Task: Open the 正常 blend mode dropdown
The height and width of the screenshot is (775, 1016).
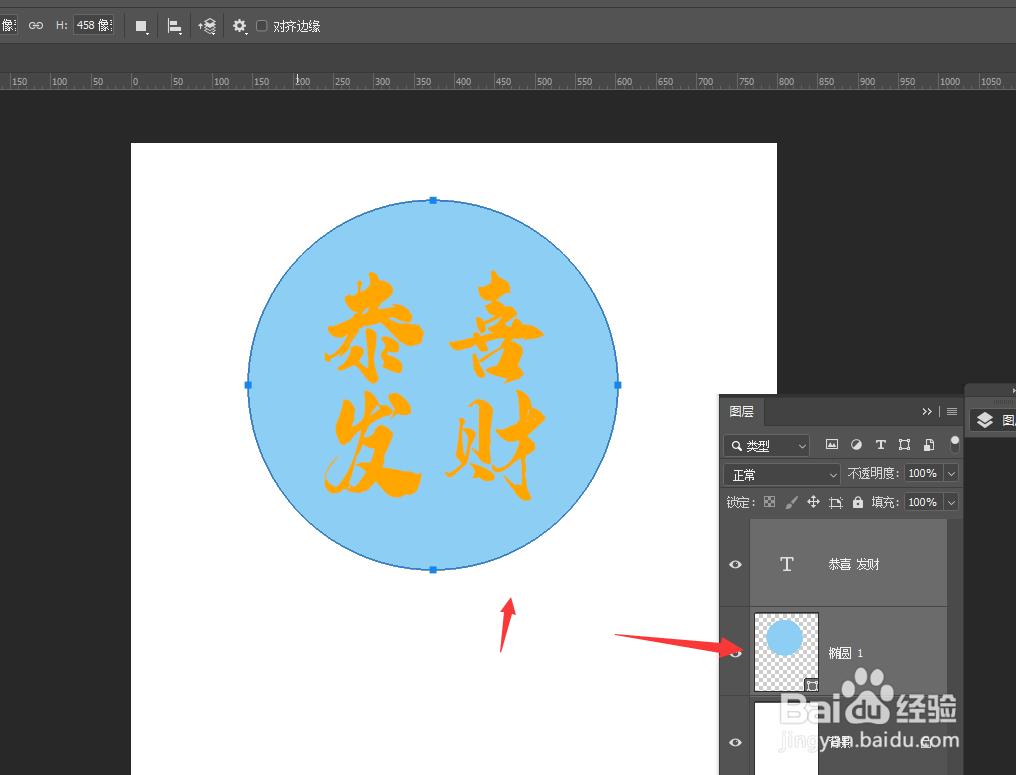Action: 781,475
